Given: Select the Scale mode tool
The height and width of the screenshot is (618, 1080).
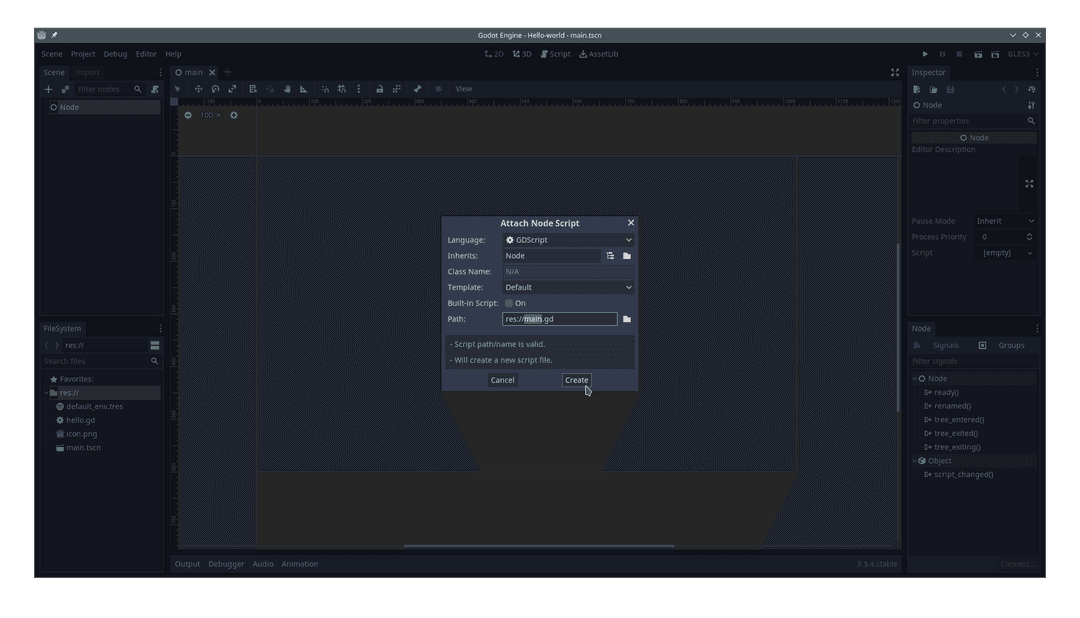Looking at the screenshot, I should [231, 88].
